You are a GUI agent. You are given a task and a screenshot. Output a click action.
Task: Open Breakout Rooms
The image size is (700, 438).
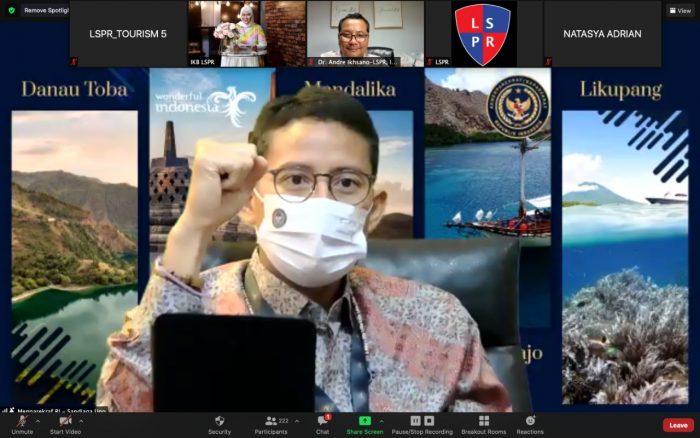[x=483, y=424]
